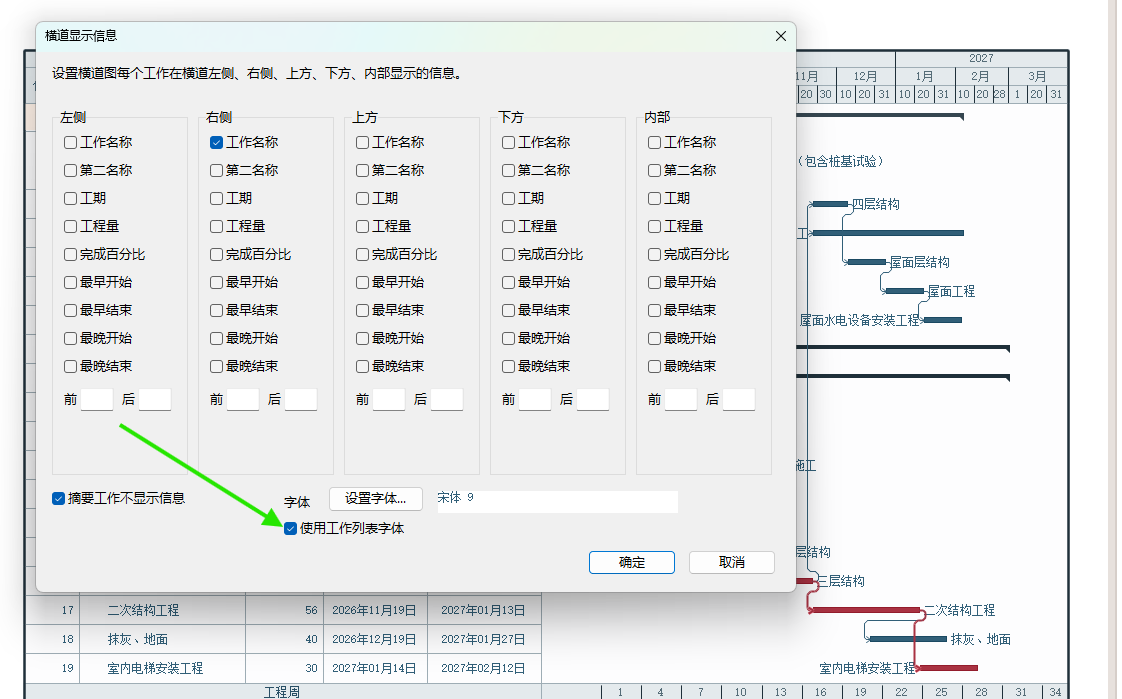Focus the 前 field under 右侧

coord(243,399)
